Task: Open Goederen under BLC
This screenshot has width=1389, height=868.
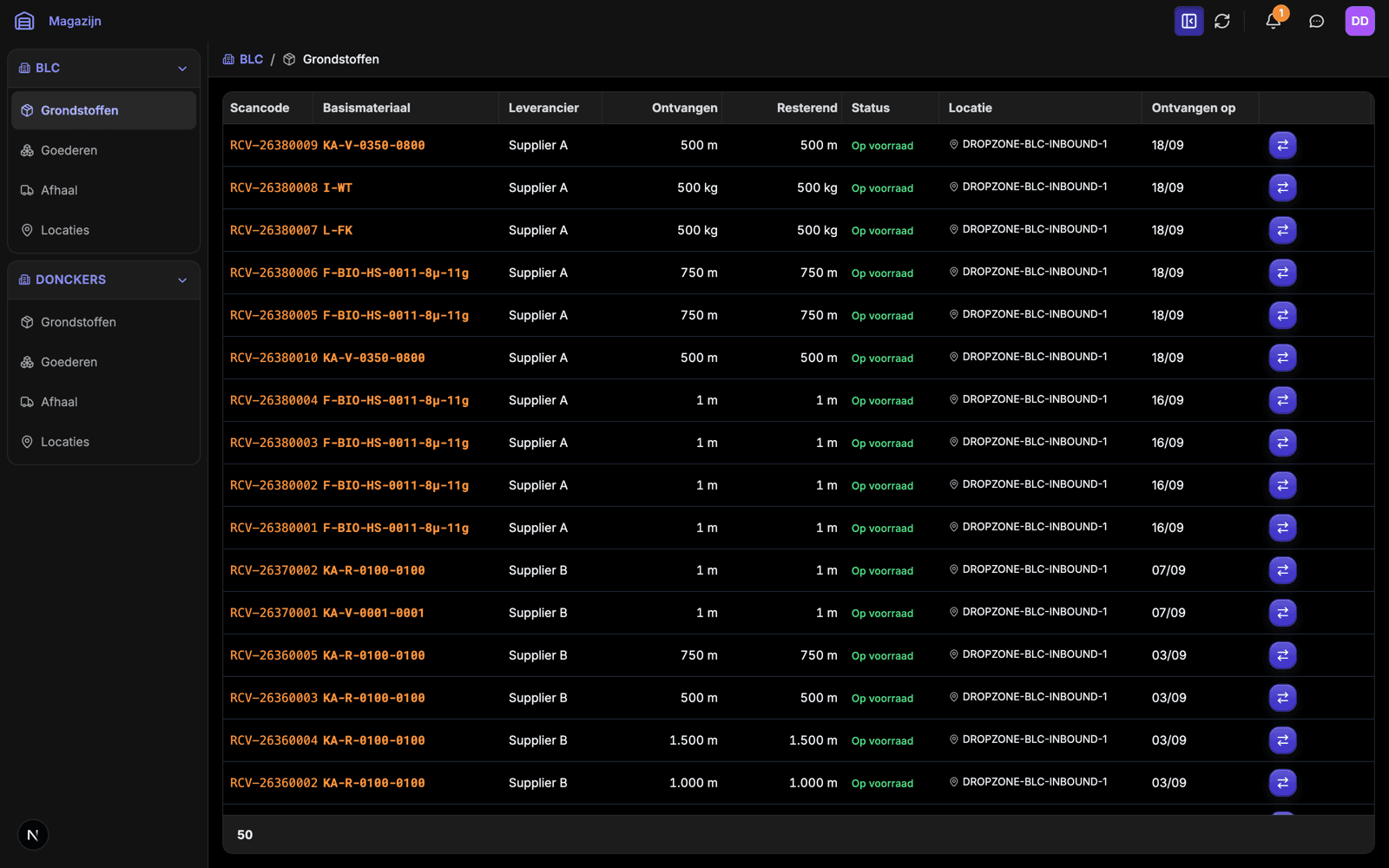Action: point(104,150)
